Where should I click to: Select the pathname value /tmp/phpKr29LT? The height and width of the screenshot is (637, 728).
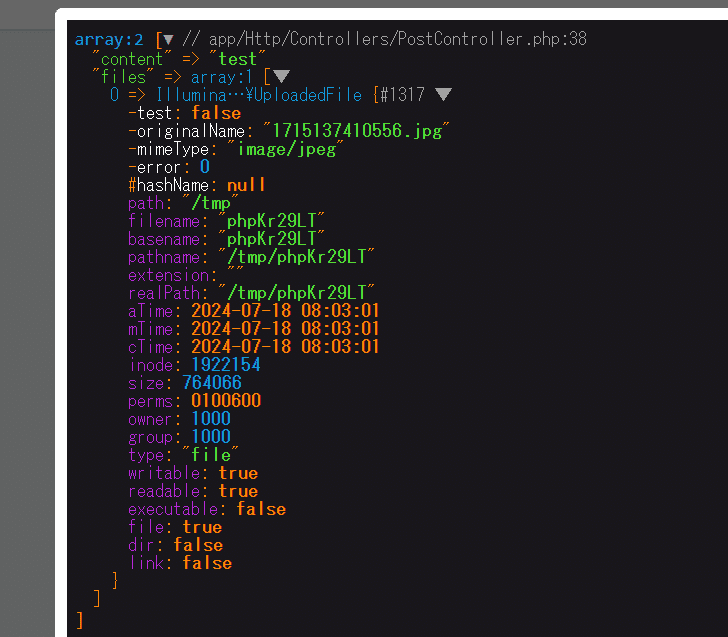click(x=296, y=257)
